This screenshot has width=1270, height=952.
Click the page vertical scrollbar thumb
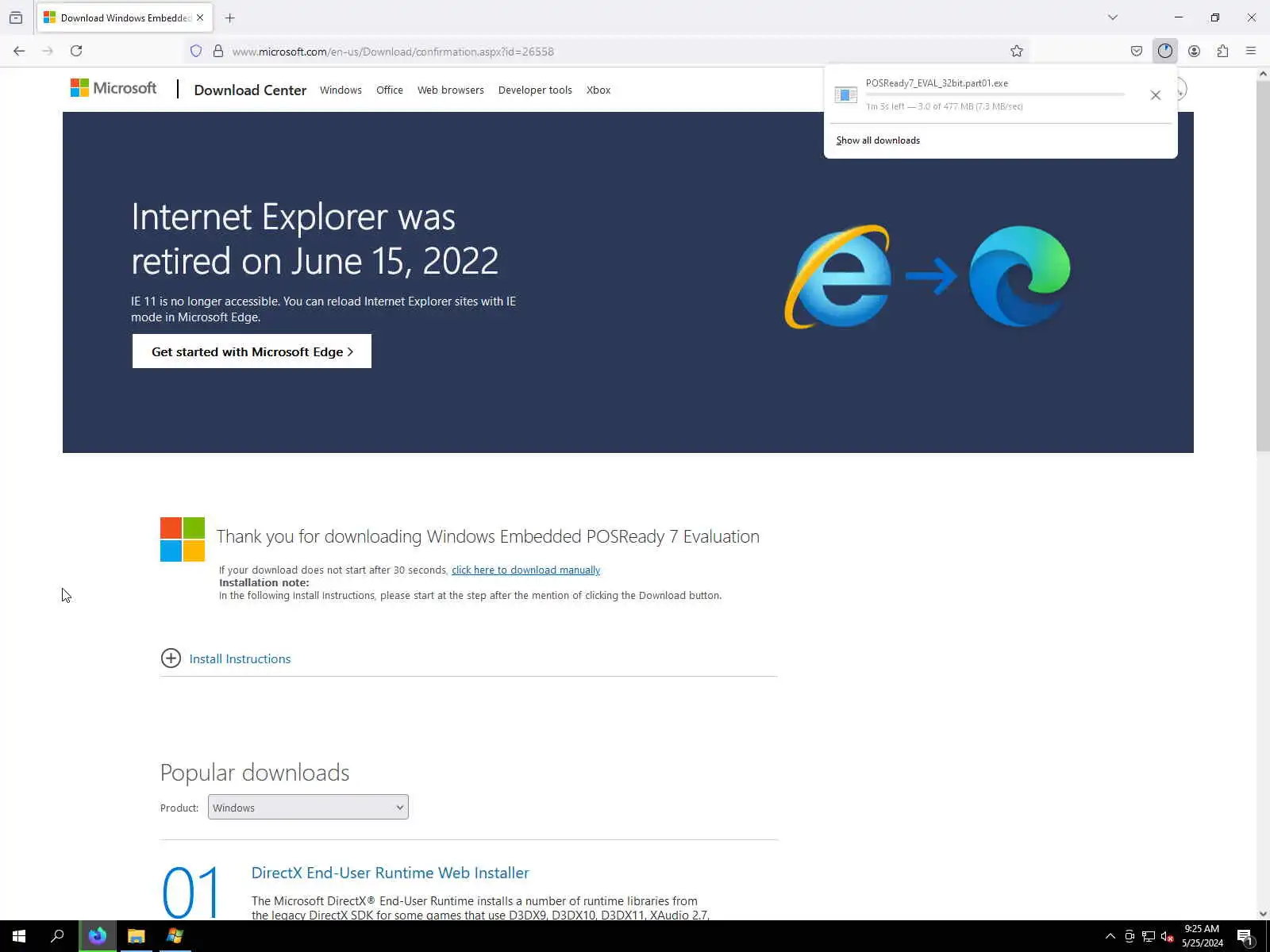1263,266
